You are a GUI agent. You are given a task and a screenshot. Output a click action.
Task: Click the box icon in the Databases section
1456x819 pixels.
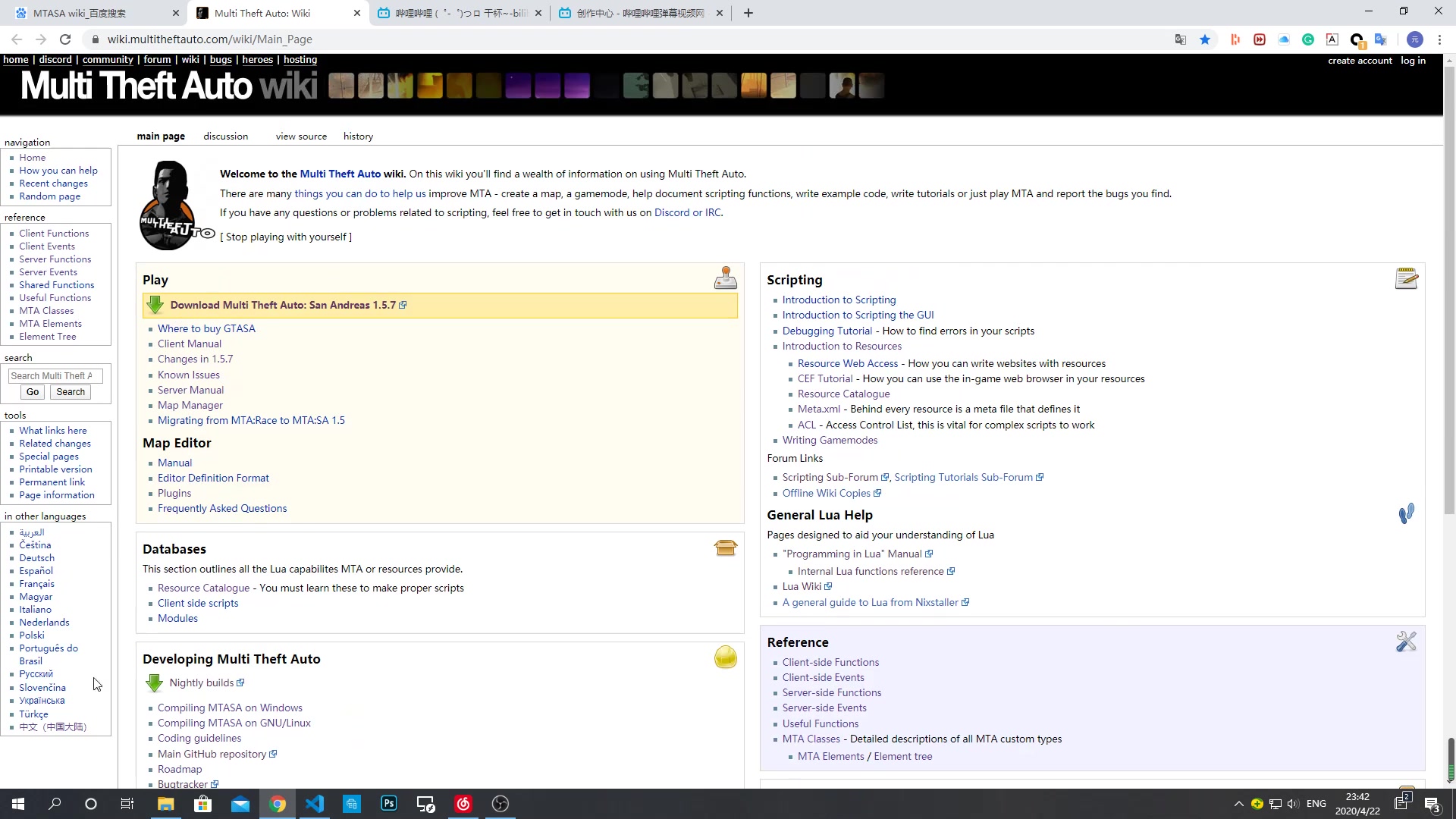click(x=725, y=548)
